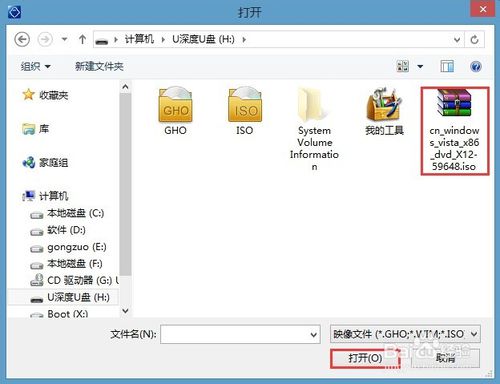Image resolution: width=500 pixels, height=384 pixels.
Task: Expand the chevron after U深度U盘 (H:) breadcrumb
Action: point(244,40)
